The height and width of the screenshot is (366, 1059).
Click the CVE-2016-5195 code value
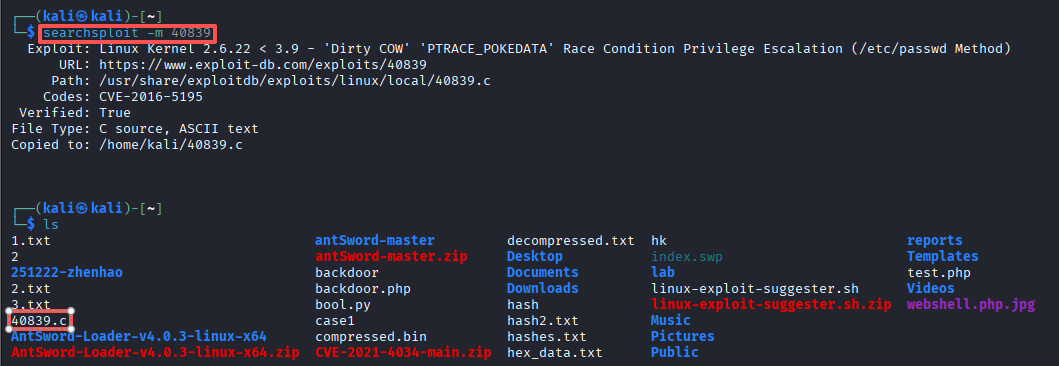click(x=151, y=97)
